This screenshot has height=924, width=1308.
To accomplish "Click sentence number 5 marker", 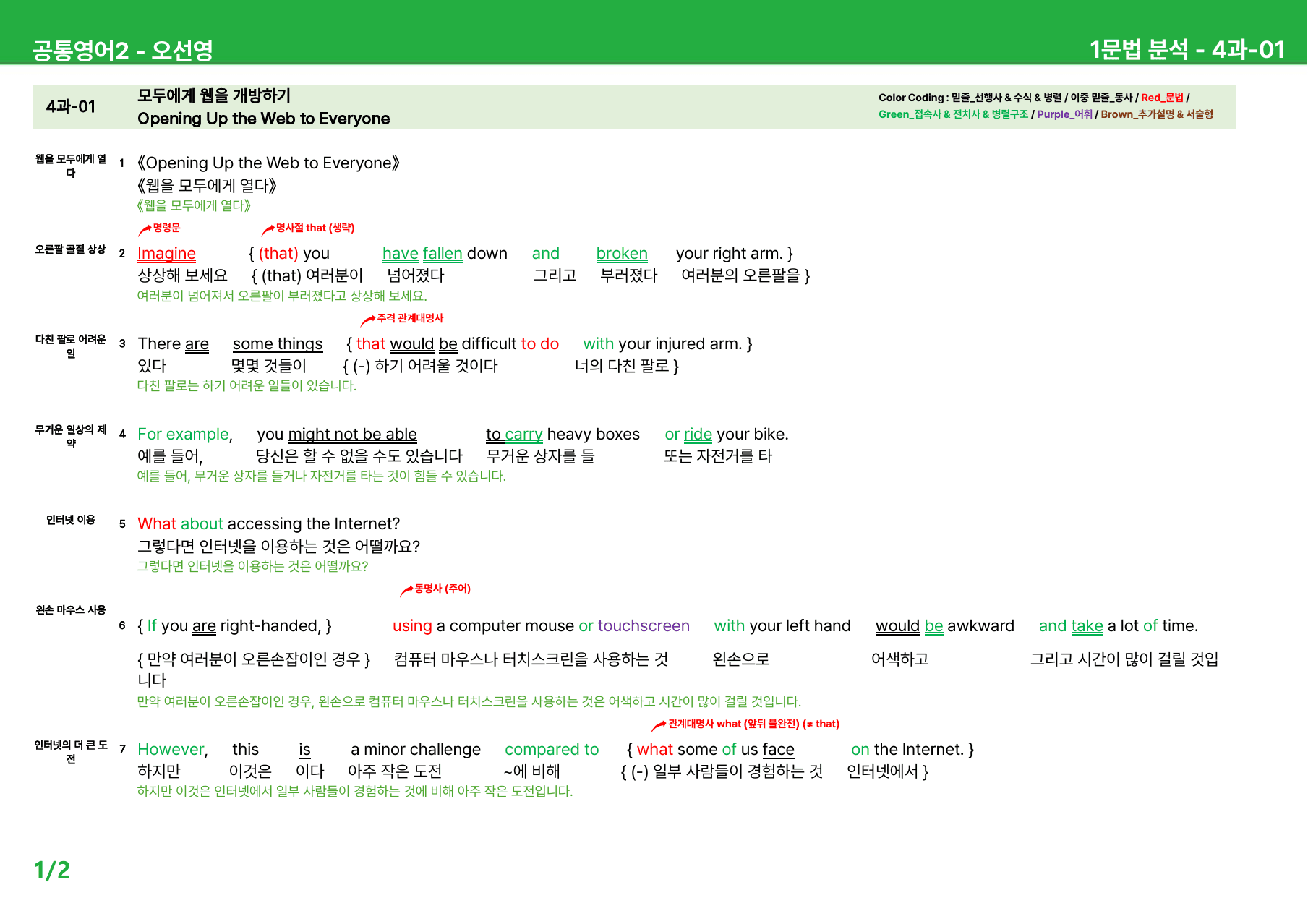I will click(122, 524).
